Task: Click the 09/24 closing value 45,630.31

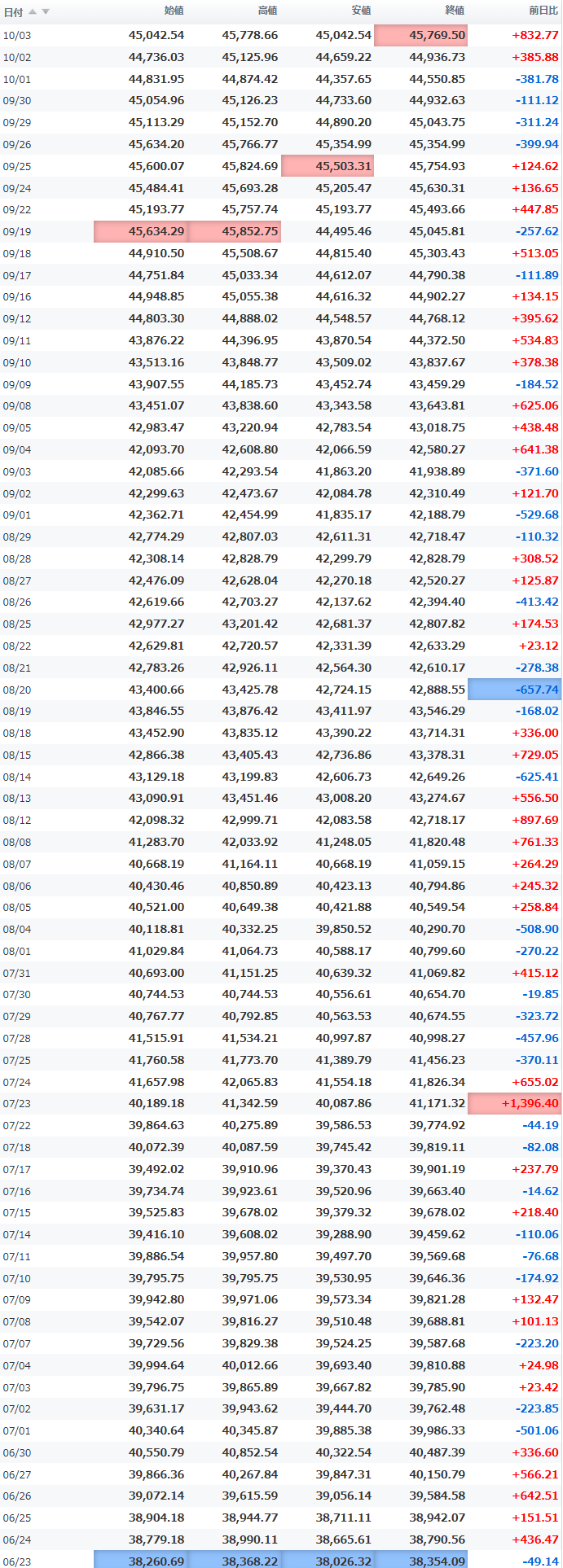Action: [438, 188]
